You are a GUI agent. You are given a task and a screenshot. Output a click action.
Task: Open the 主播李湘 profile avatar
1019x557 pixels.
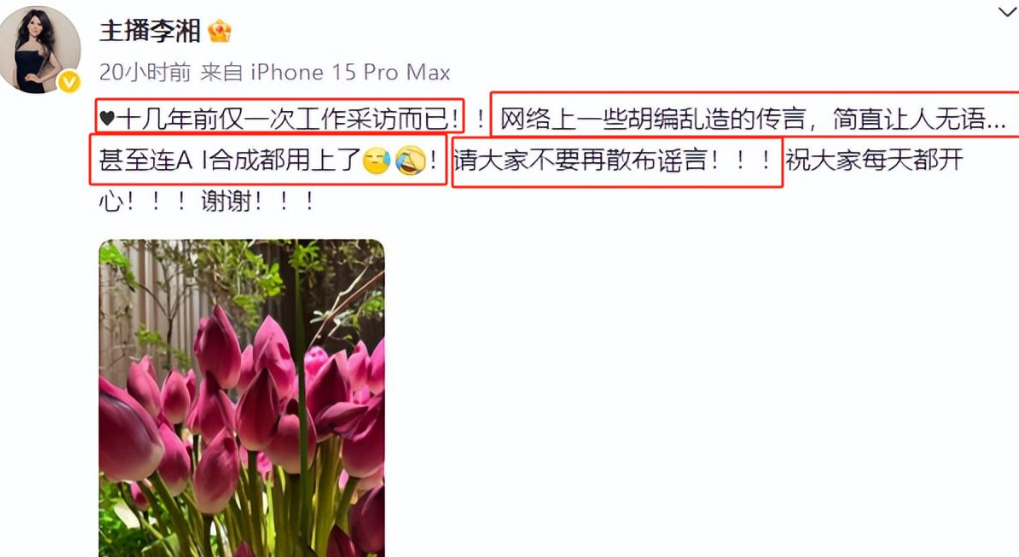[x=40, y=51]
